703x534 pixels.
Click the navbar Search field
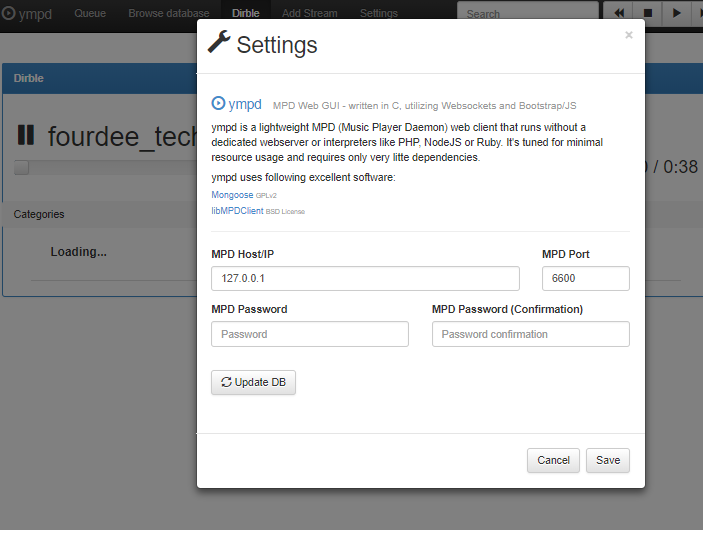(528, 13)
